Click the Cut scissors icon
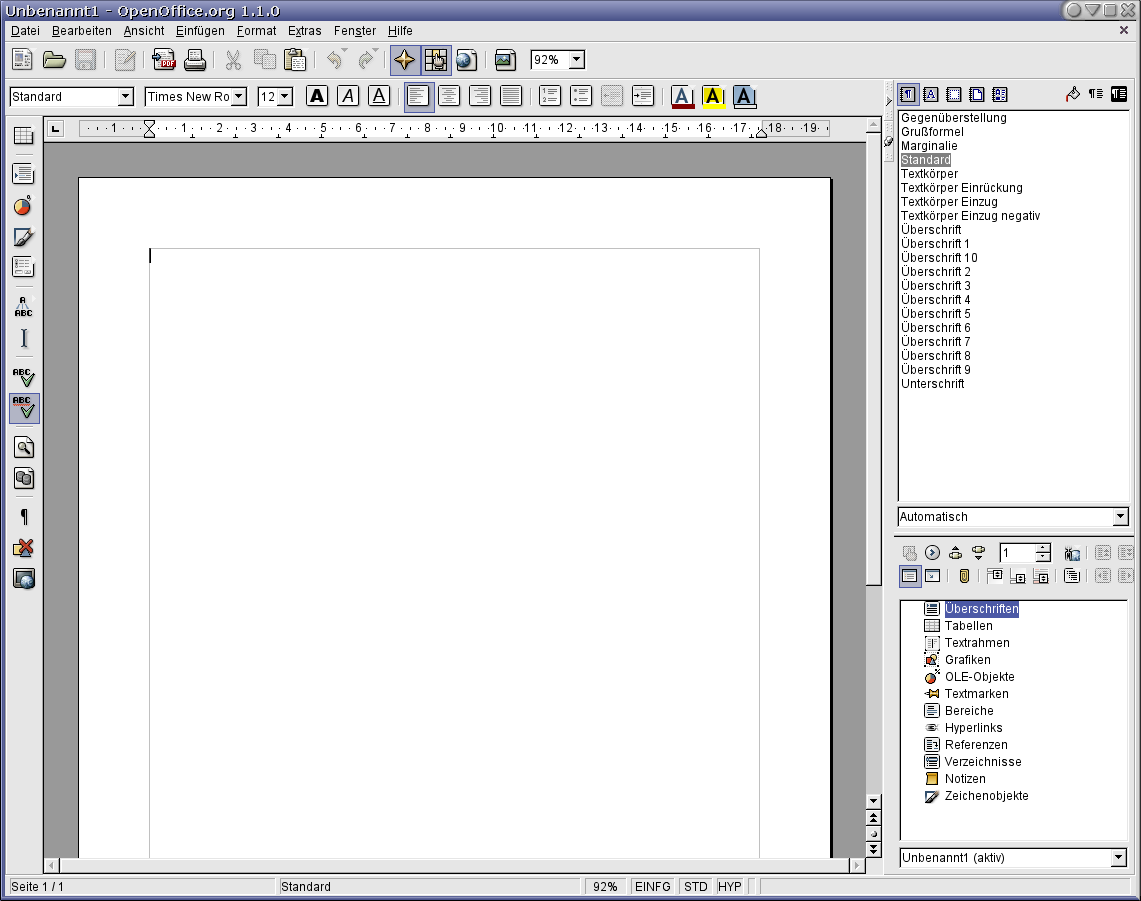Image resolution: width=1141 pixels, height=901 pixels. (233, 60)
